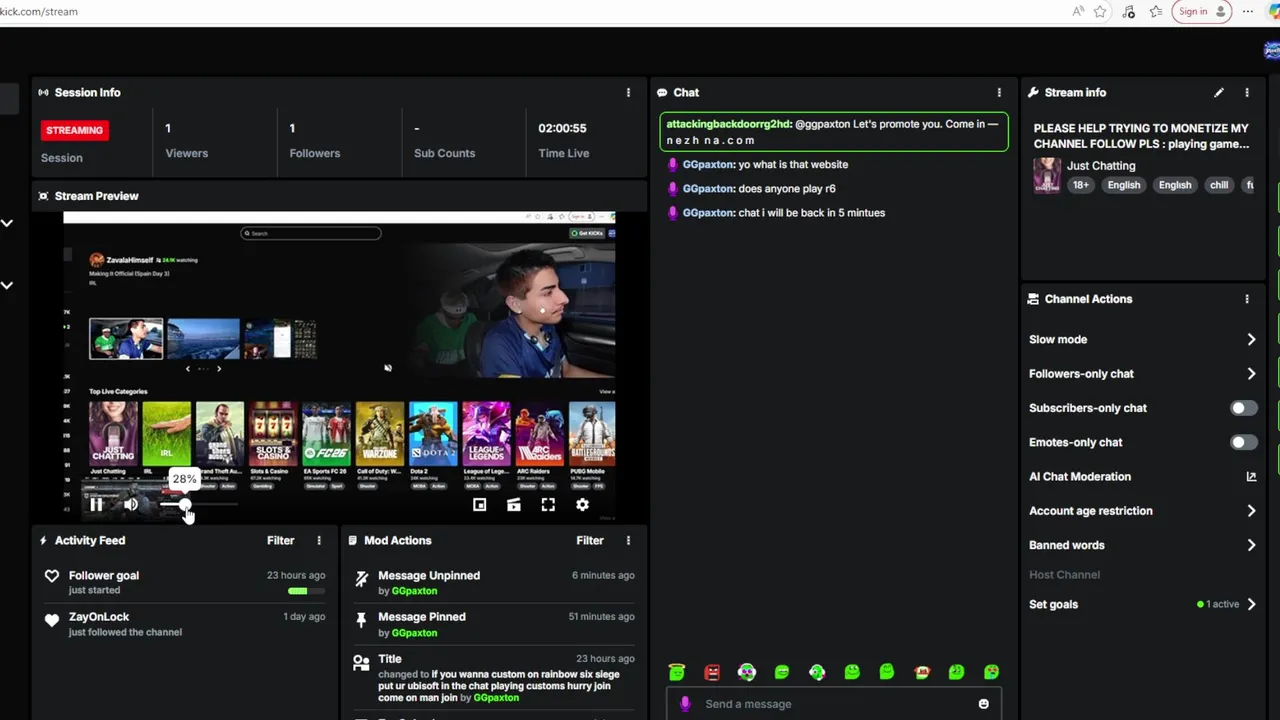Screen dimensions: 1280x720
Task: Edit stream info with pencil icon
Action: (x=1219, y=92)
